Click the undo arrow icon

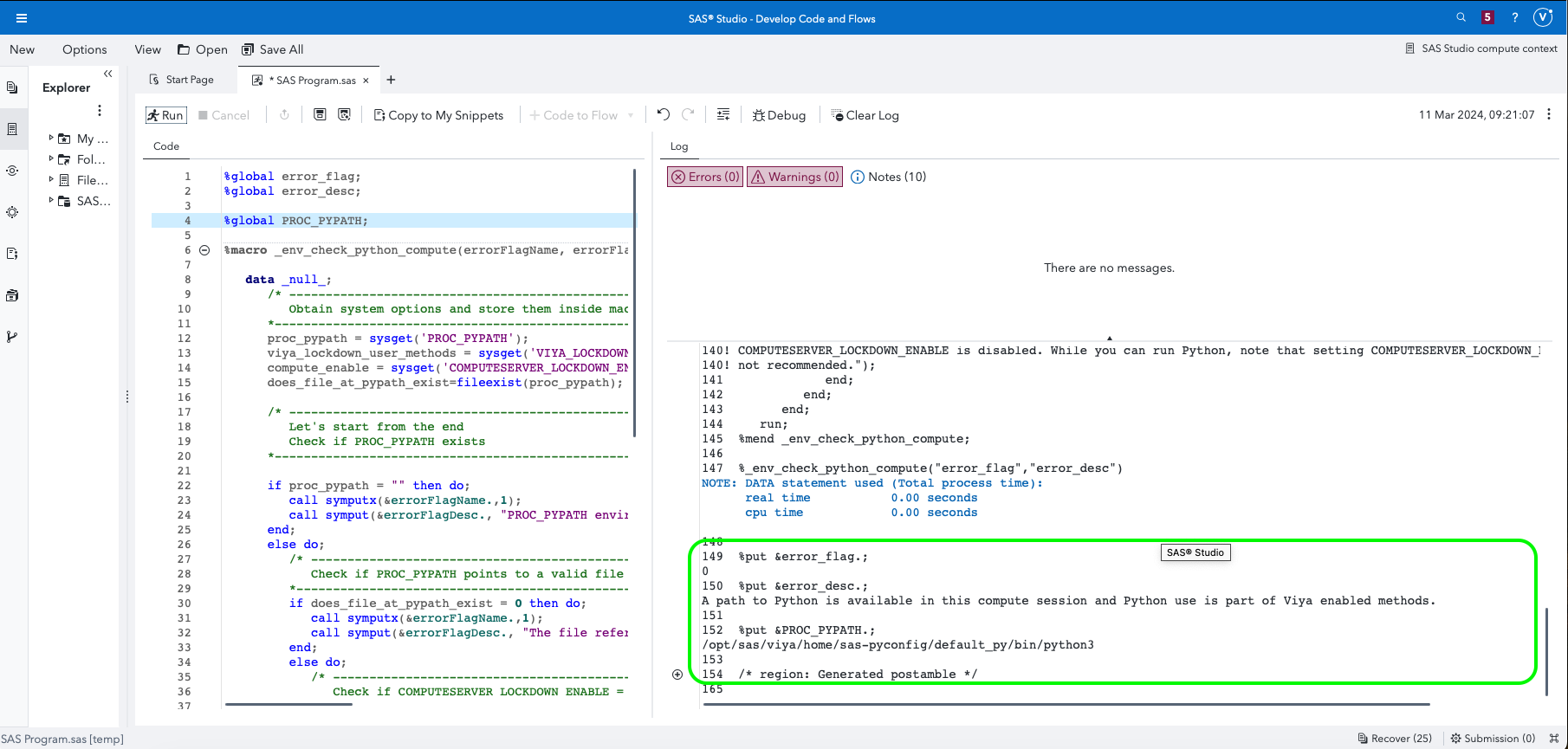click(x=664, y=114)
